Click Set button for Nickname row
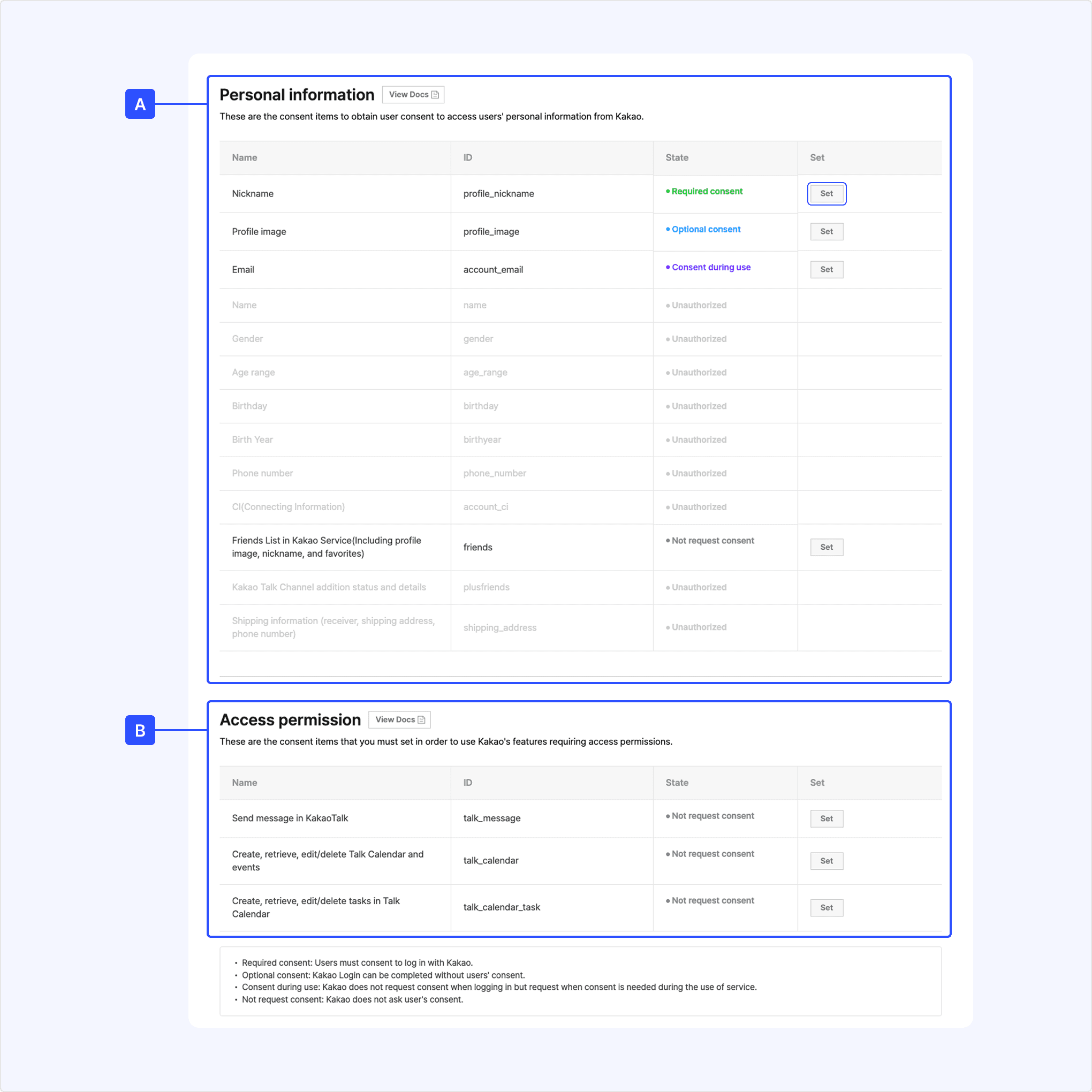Viewport: 1092px width, 1092px height. coord(826,194)
